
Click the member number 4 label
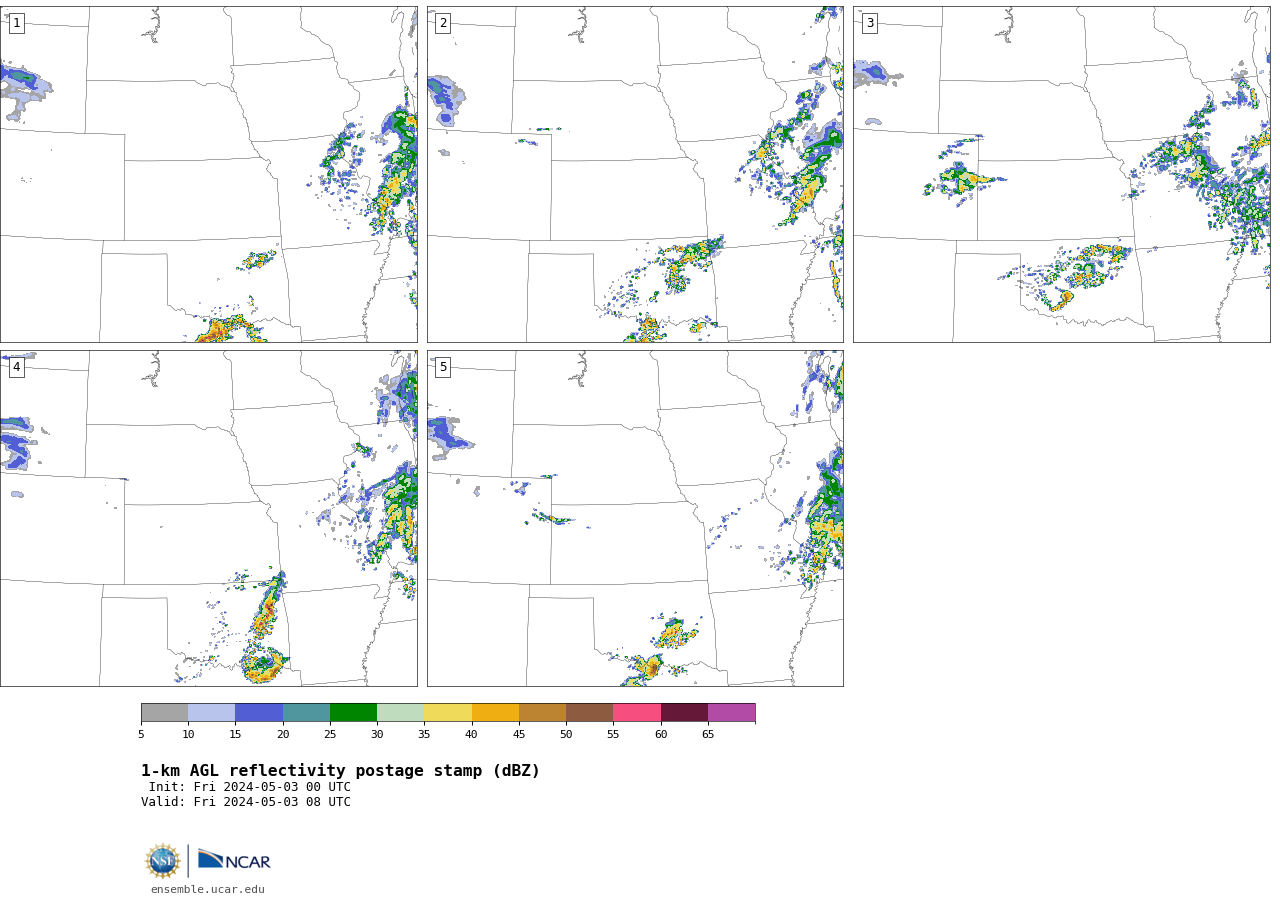[x=16, y=367]
